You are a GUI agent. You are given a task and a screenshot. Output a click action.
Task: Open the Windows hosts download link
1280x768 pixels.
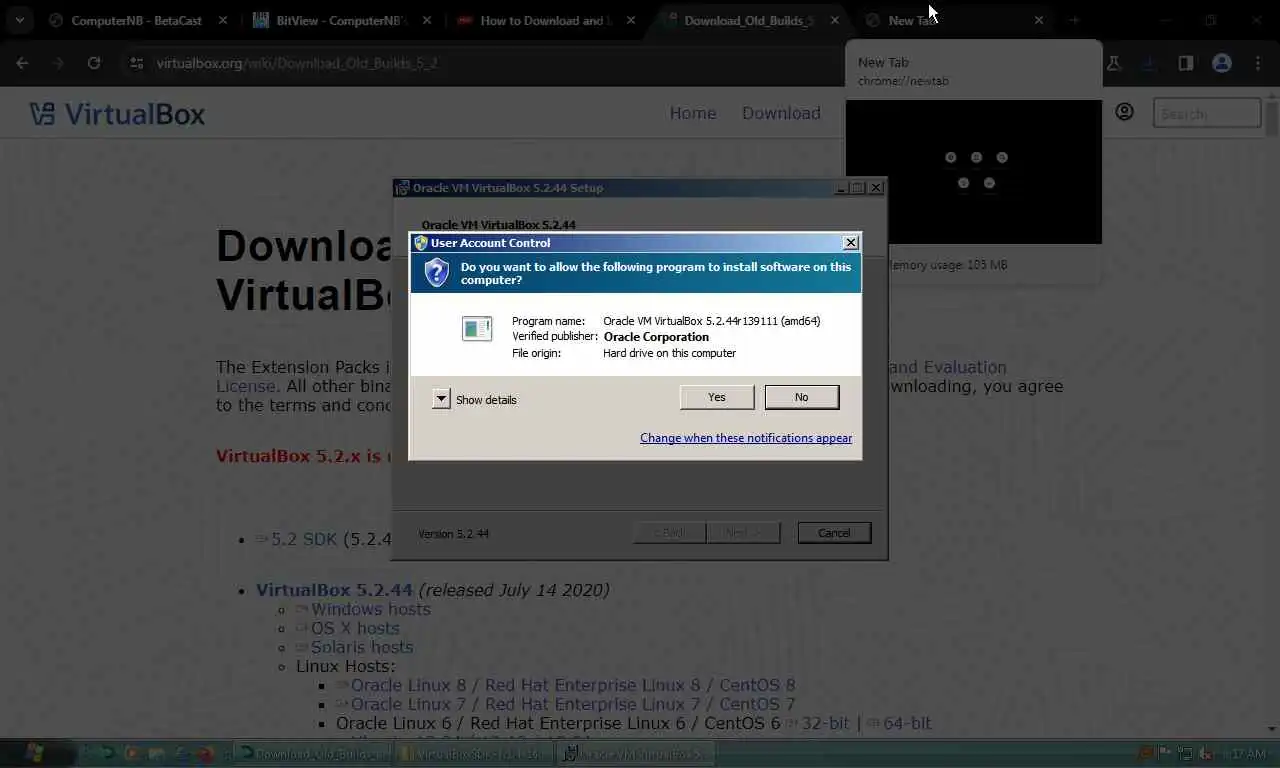pos(370,609)
